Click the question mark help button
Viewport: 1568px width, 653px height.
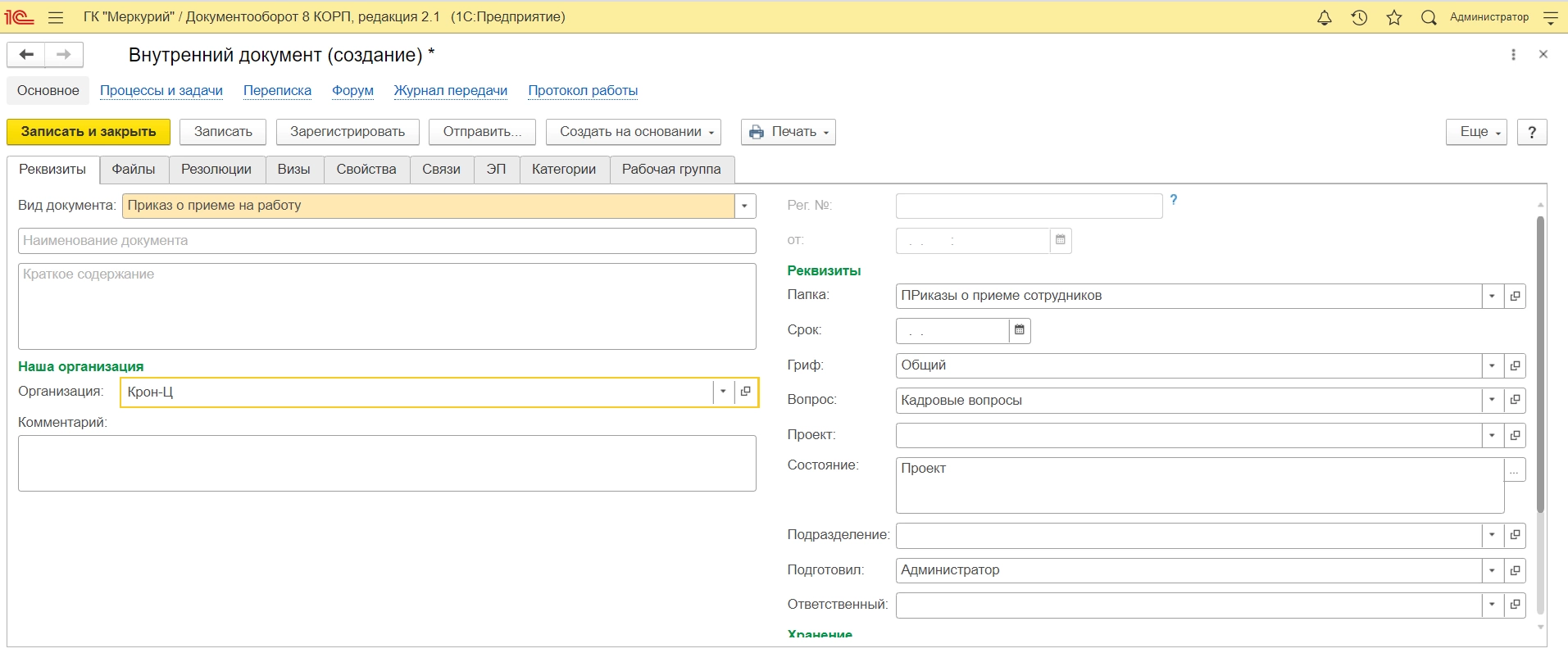pyautogui.click(x=1532, y=132)
